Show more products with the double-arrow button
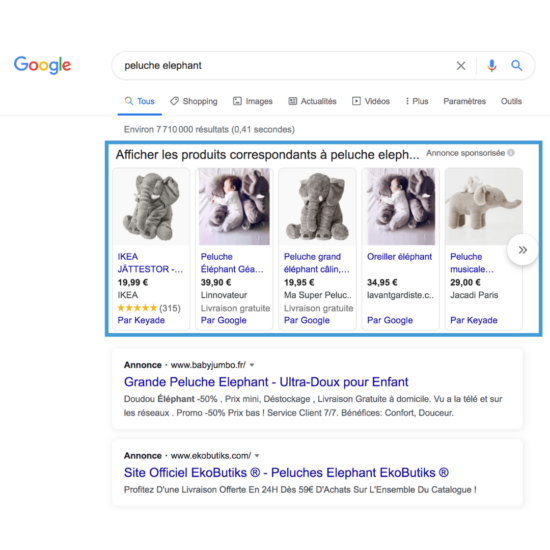The image size is (550, 550). pos(523,250)
